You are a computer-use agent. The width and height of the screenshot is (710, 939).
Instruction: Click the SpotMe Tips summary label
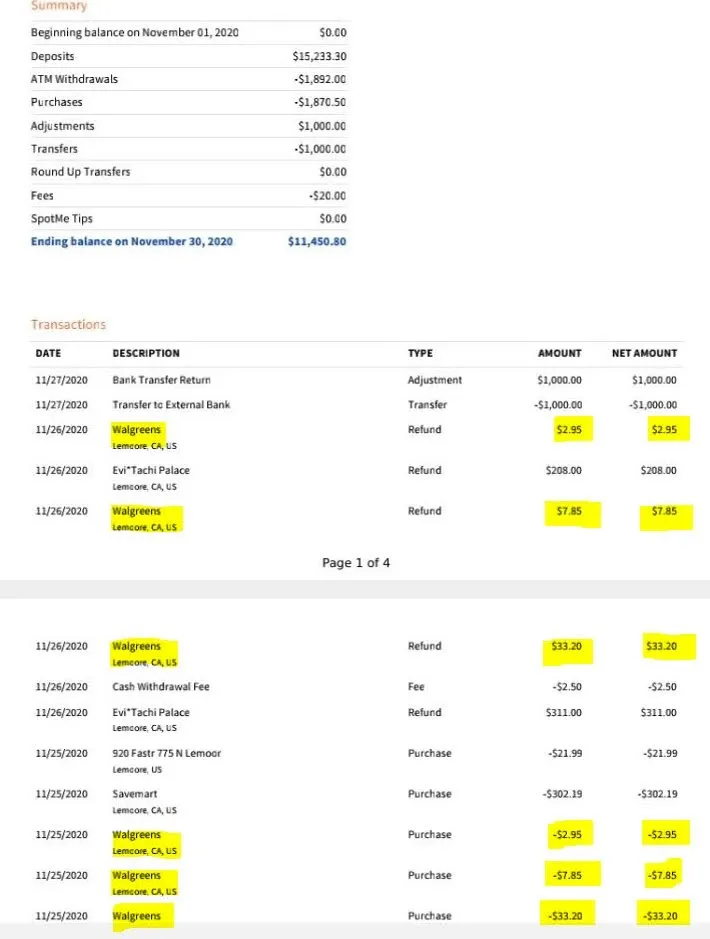(x=63, y=218)
